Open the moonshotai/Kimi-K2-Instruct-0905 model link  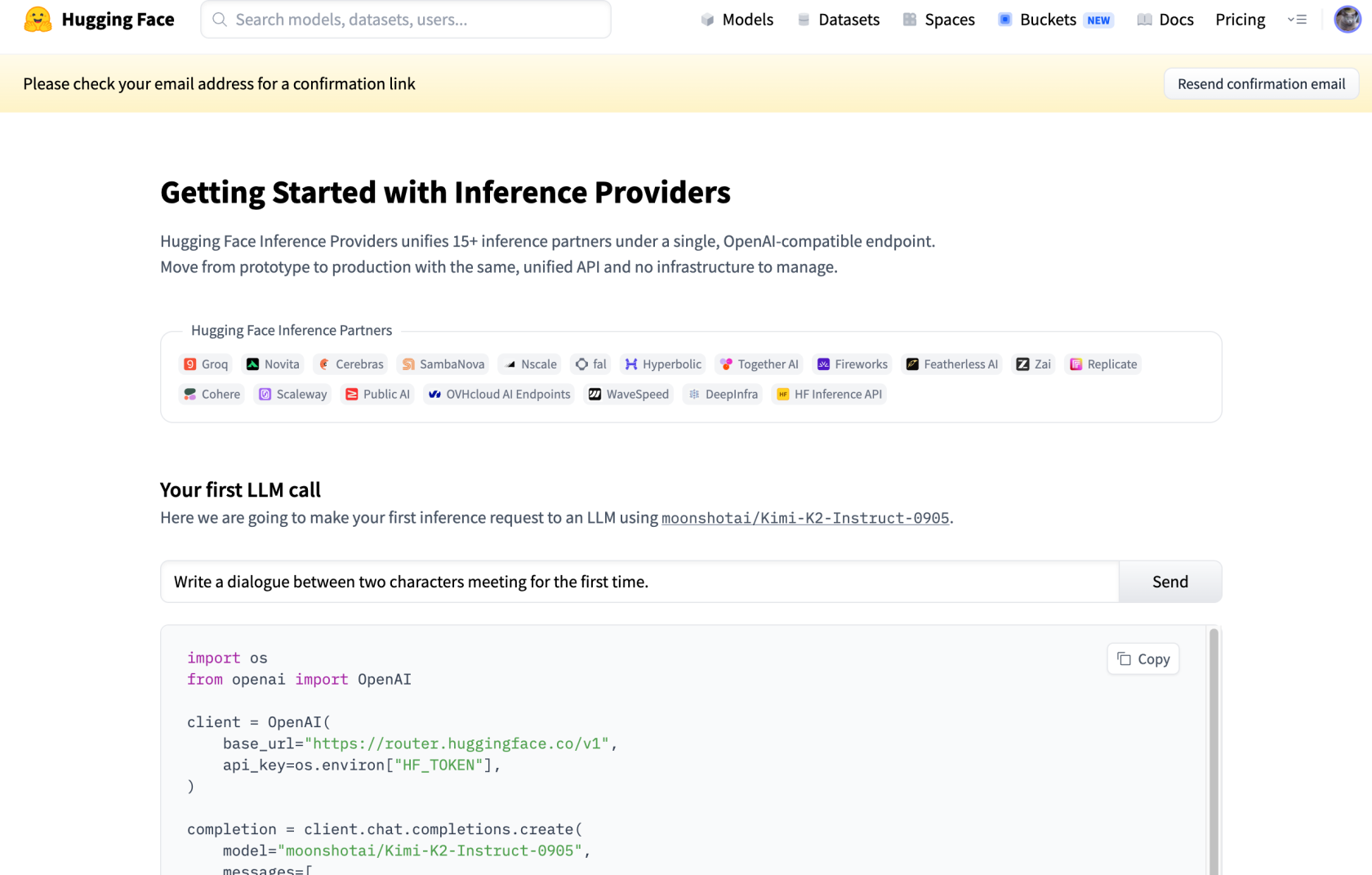(x=805, y=518)
